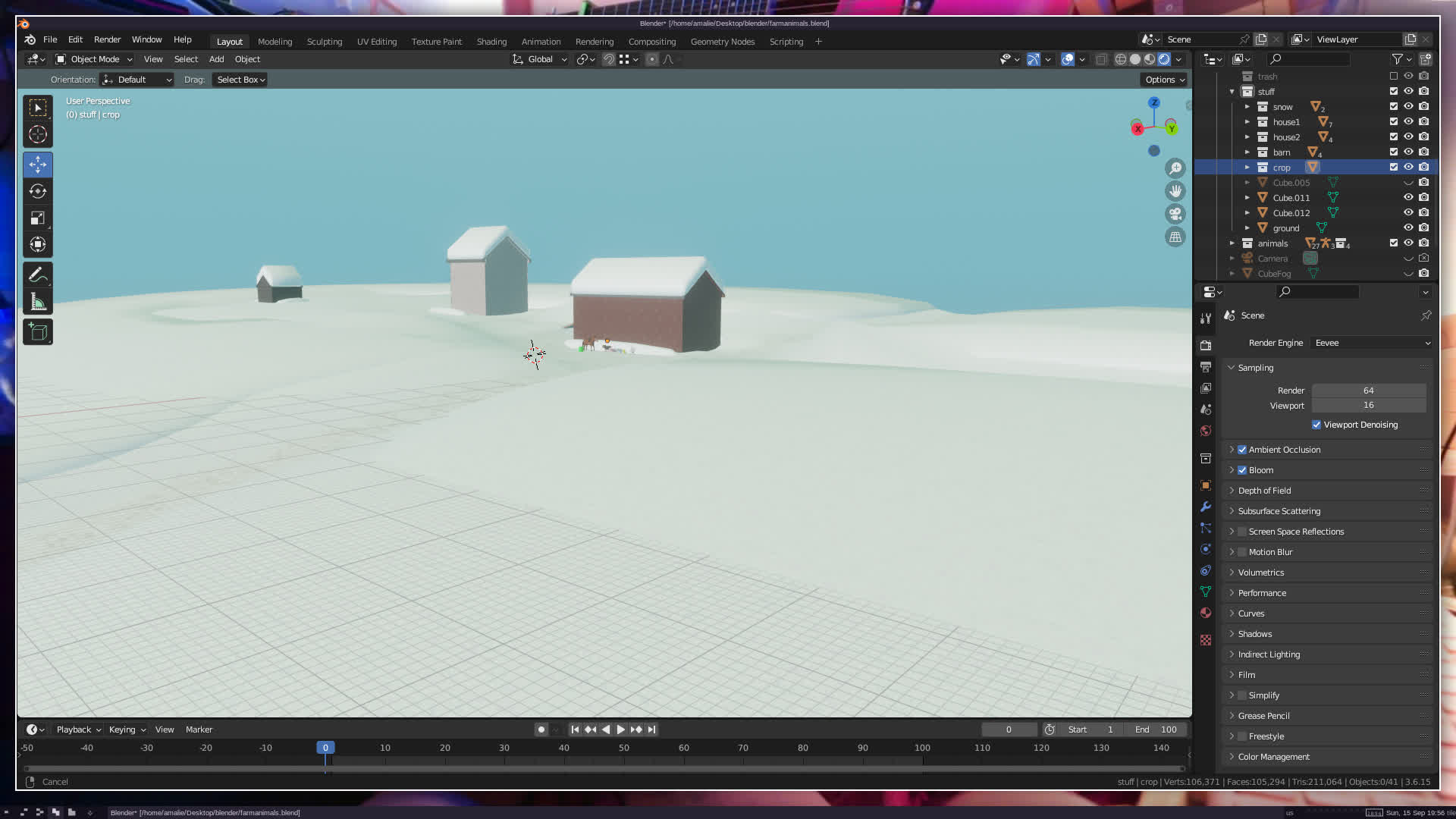Open the Options popover in viewport header
The height and width of the screenshot is (819, 1456).
[x=1164, y=80]
